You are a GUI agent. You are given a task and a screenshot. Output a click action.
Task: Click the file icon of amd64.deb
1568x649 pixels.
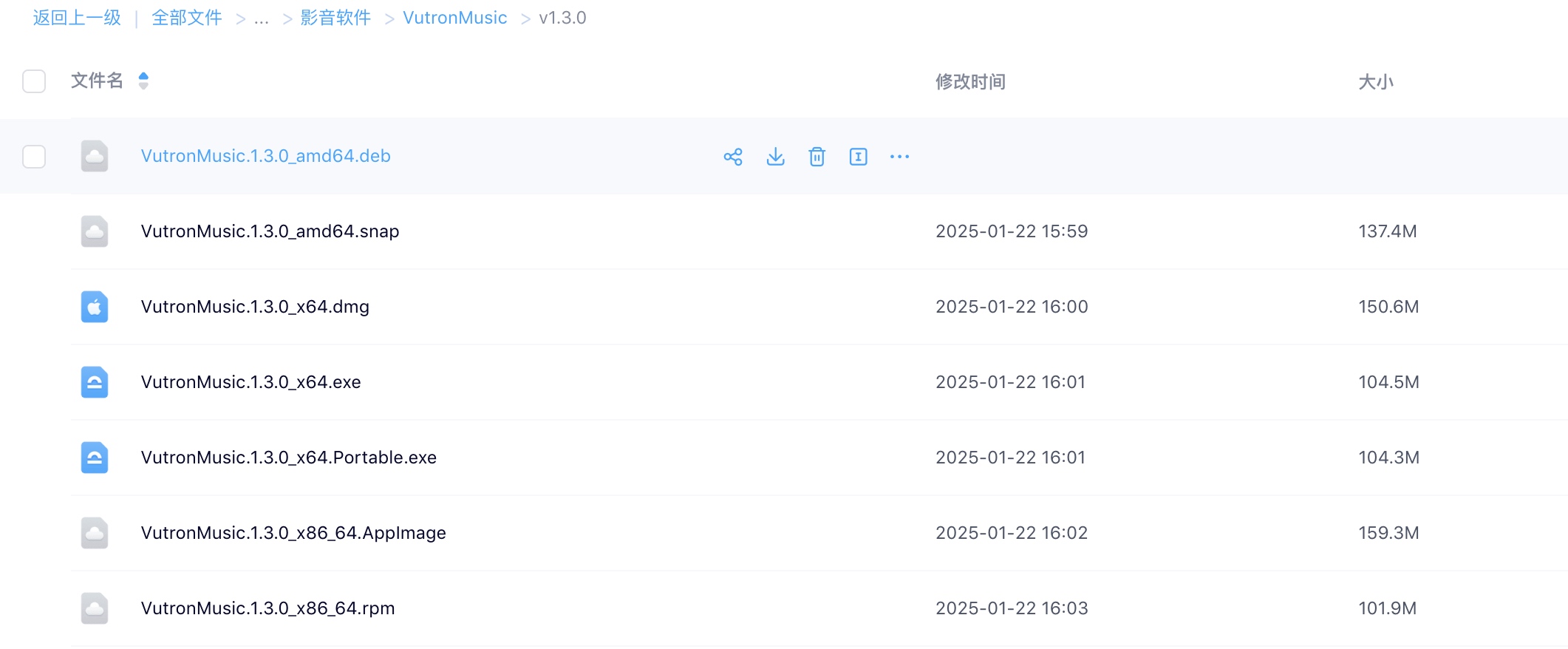click(x=95, y=156)
